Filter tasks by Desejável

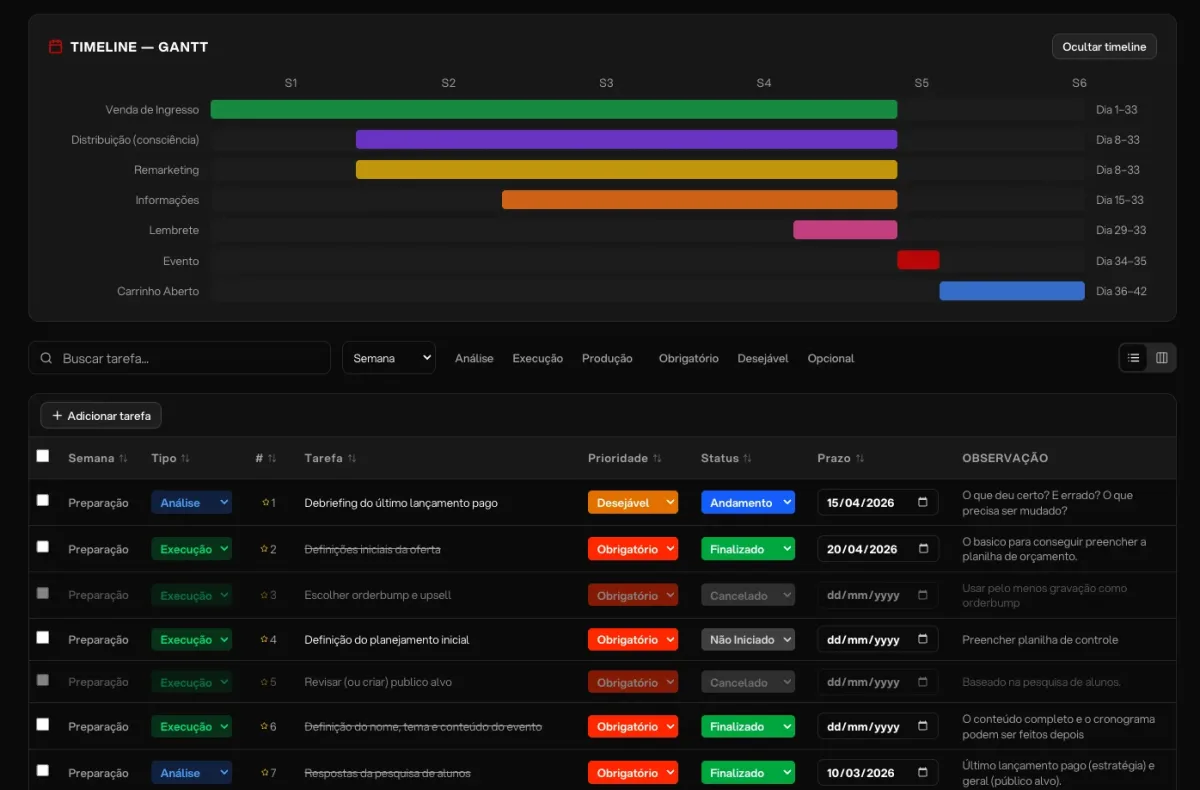point(763,358)
